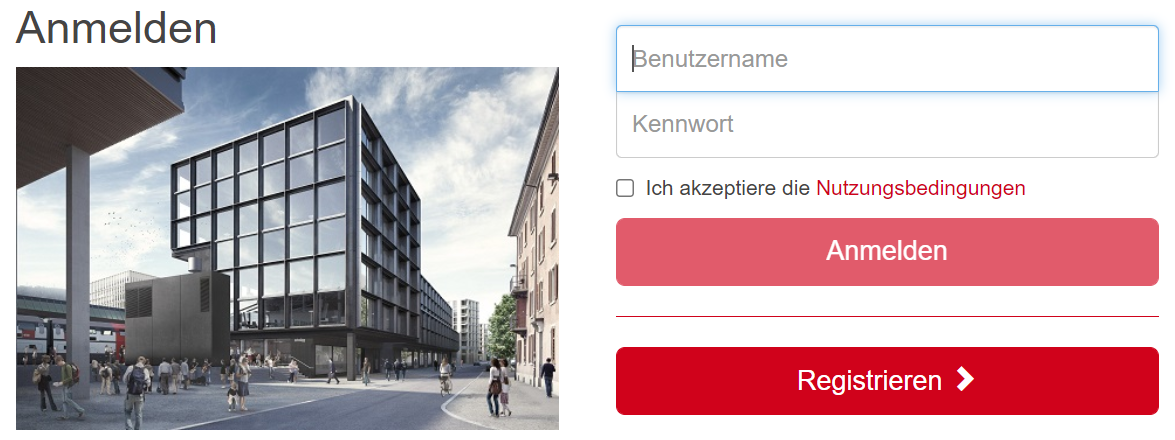Click into the Kennwort field
Image resolution: width=1175 pixels, height=440 pixels.
click(886, 125)
